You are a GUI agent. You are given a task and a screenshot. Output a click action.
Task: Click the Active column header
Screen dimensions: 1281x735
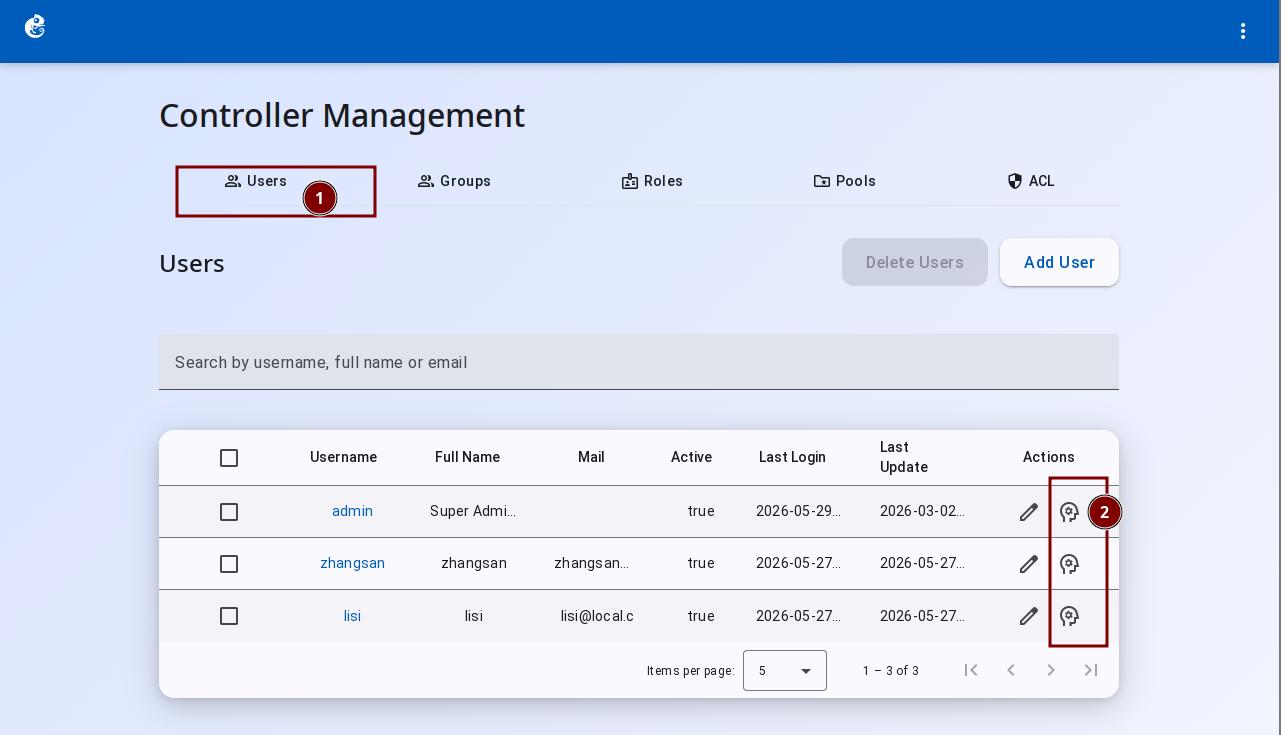[x=691, y=457]
